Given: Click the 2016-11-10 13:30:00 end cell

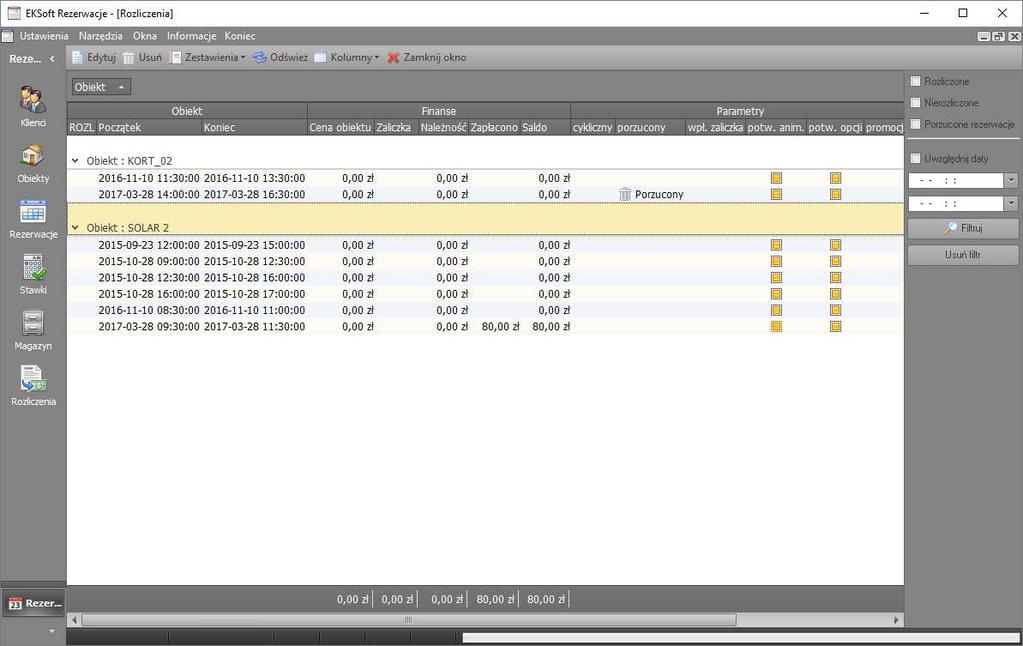Looking at the screenshot, I should click(x=254, y=178).
